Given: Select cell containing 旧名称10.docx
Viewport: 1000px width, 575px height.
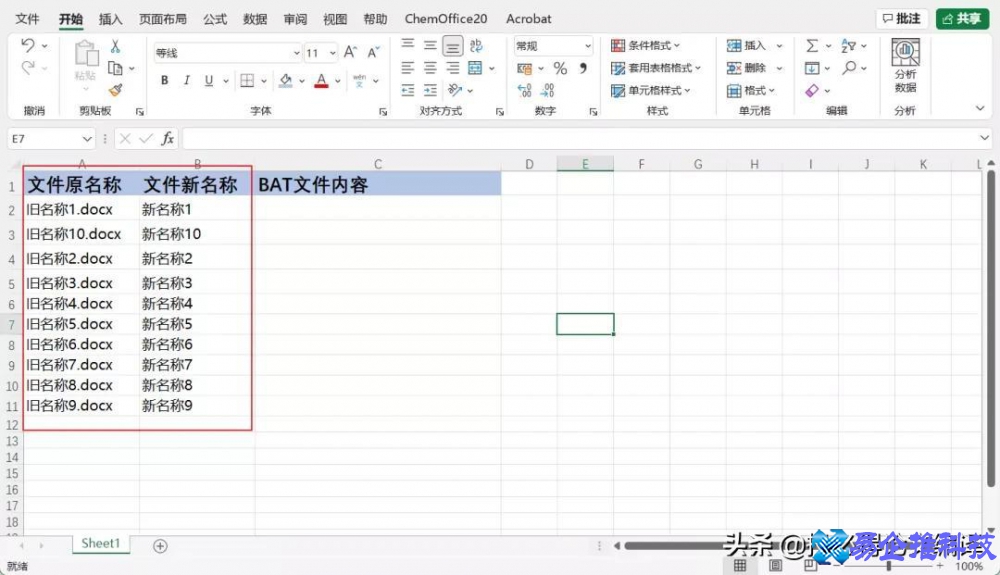Looking at the screenshot, I should click(81, 234).
